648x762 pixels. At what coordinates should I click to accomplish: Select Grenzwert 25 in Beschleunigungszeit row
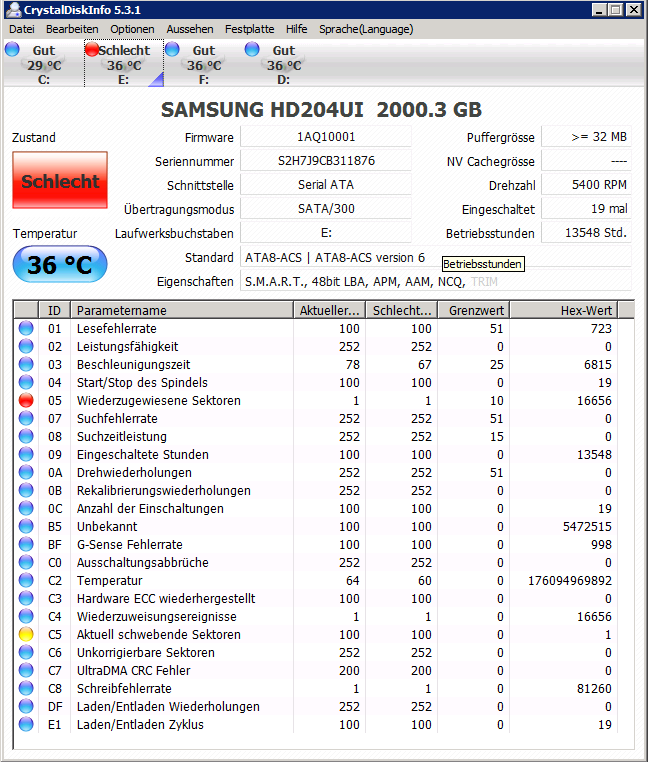(496, 364)
